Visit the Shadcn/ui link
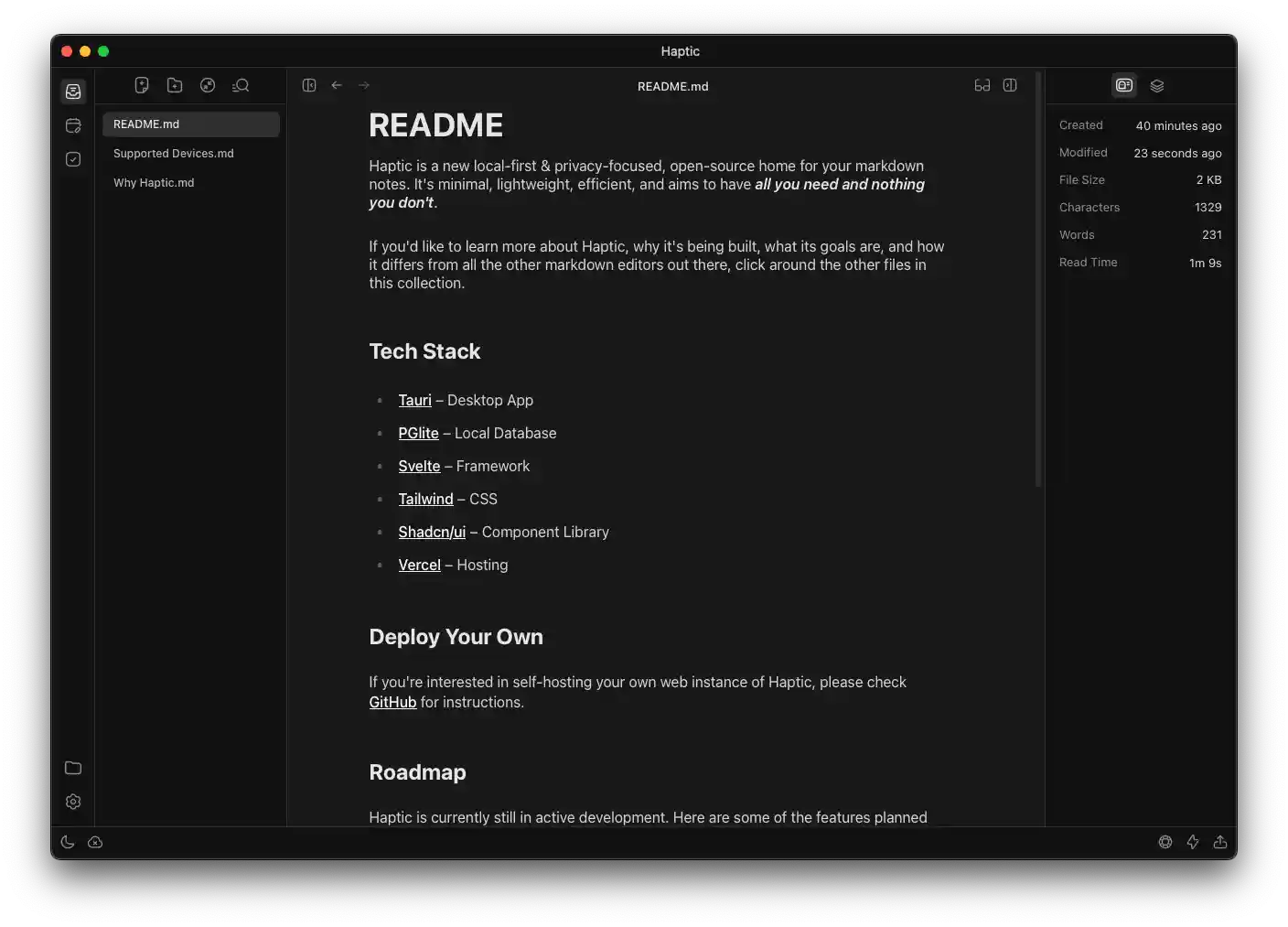This screenshot has height=927, width=1288. 432,532
